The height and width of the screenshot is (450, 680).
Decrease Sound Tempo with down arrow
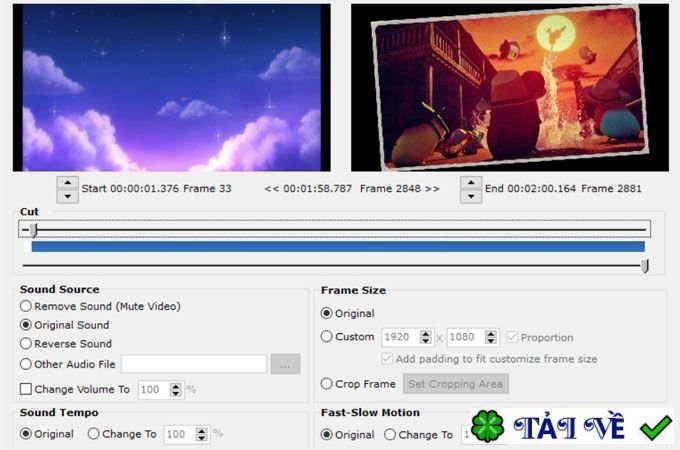click(202, 438)
